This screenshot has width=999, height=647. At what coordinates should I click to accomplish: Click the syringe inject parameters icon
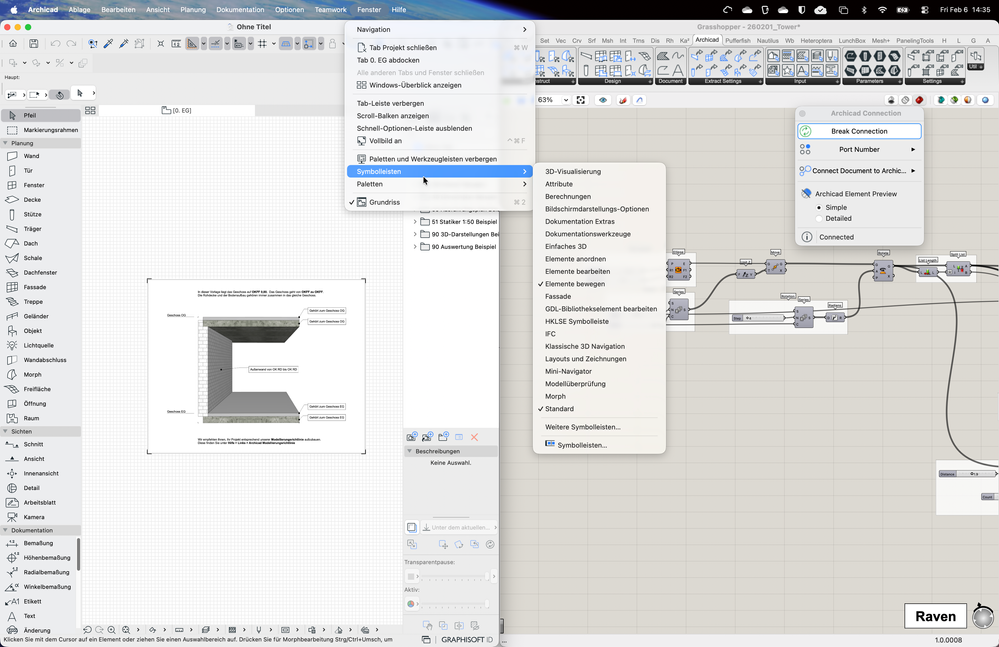(x=124, y=44)
